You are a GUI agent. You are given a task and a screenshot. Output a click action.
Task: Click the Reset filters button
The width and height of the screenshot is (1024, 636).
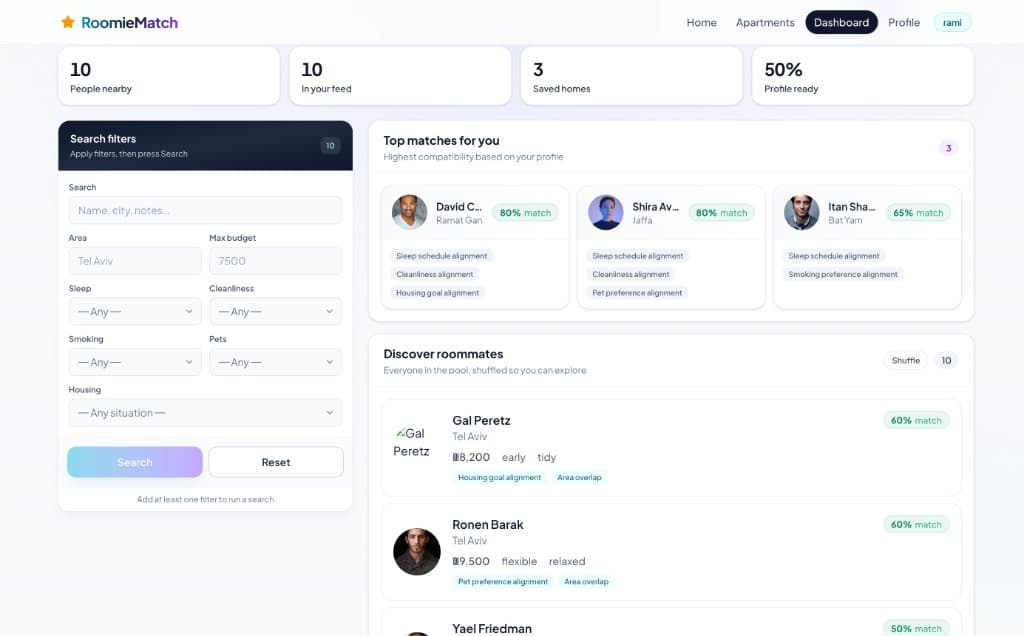pos(276,462)
